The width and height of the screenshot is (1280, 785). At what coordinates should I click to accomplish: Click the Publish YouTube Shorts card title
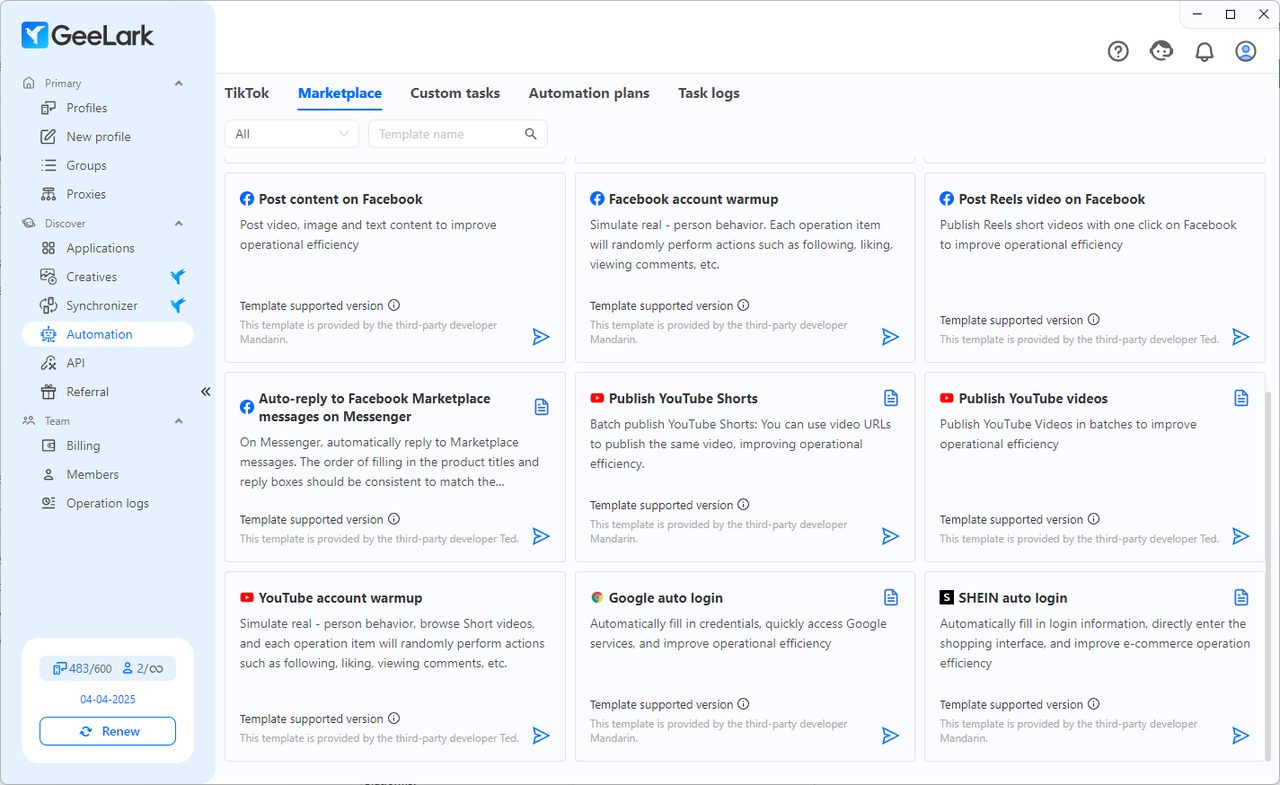683,398
